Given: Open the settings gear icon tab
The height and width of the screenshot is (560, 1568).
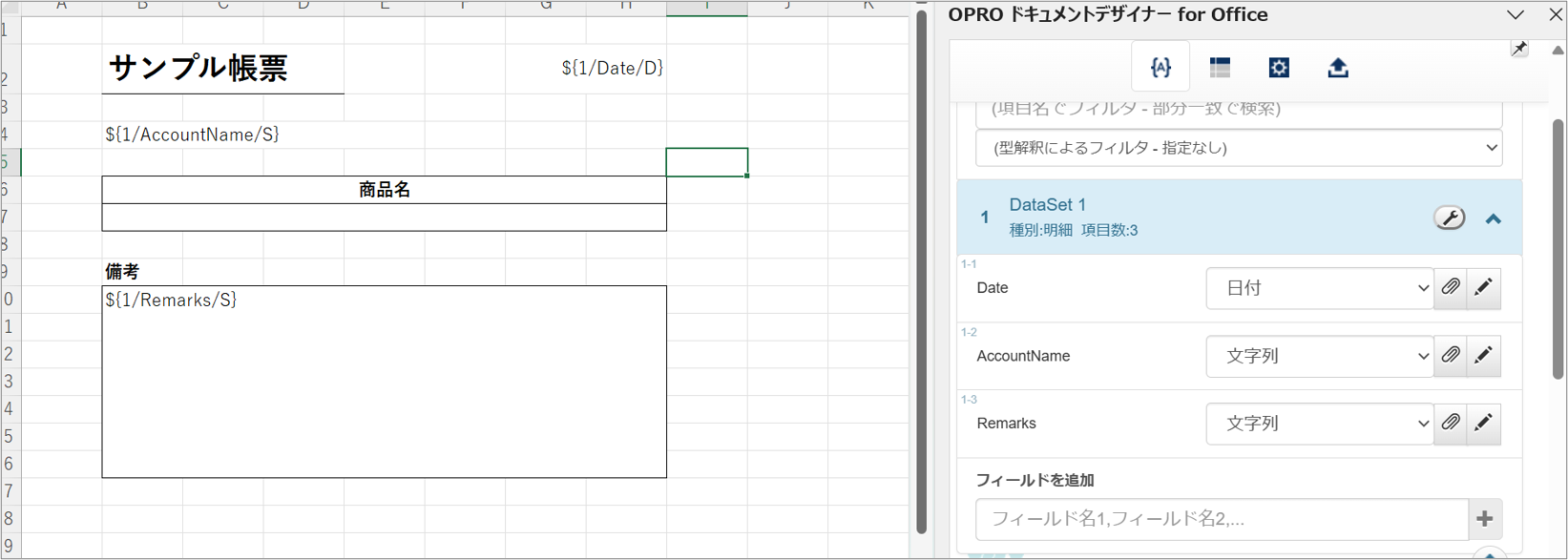Looking at the screenshot, I should [x=1279, y=67].
